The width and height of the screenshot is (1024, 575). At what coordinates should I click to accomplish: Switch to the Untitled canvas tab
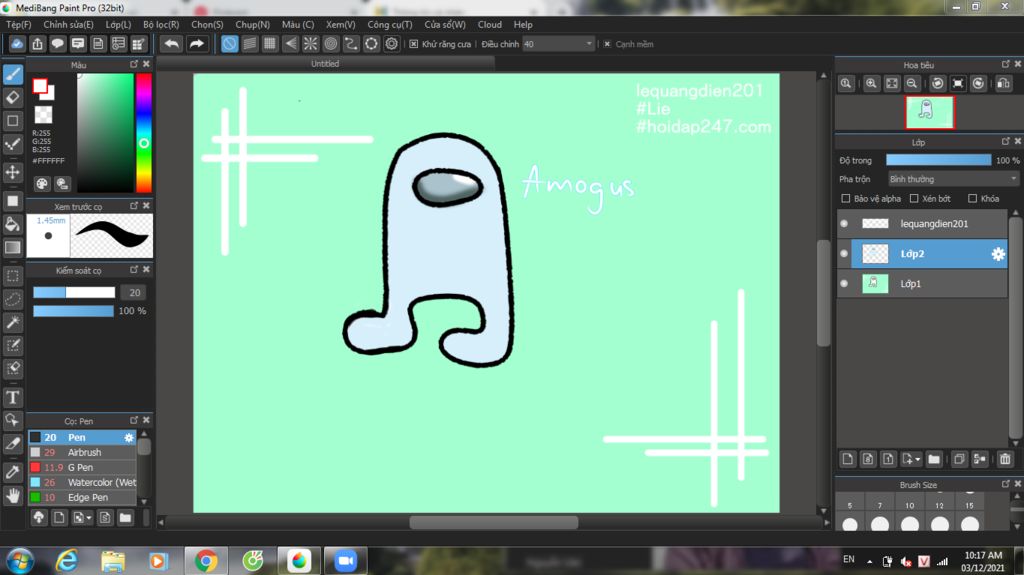pos(325,63)
